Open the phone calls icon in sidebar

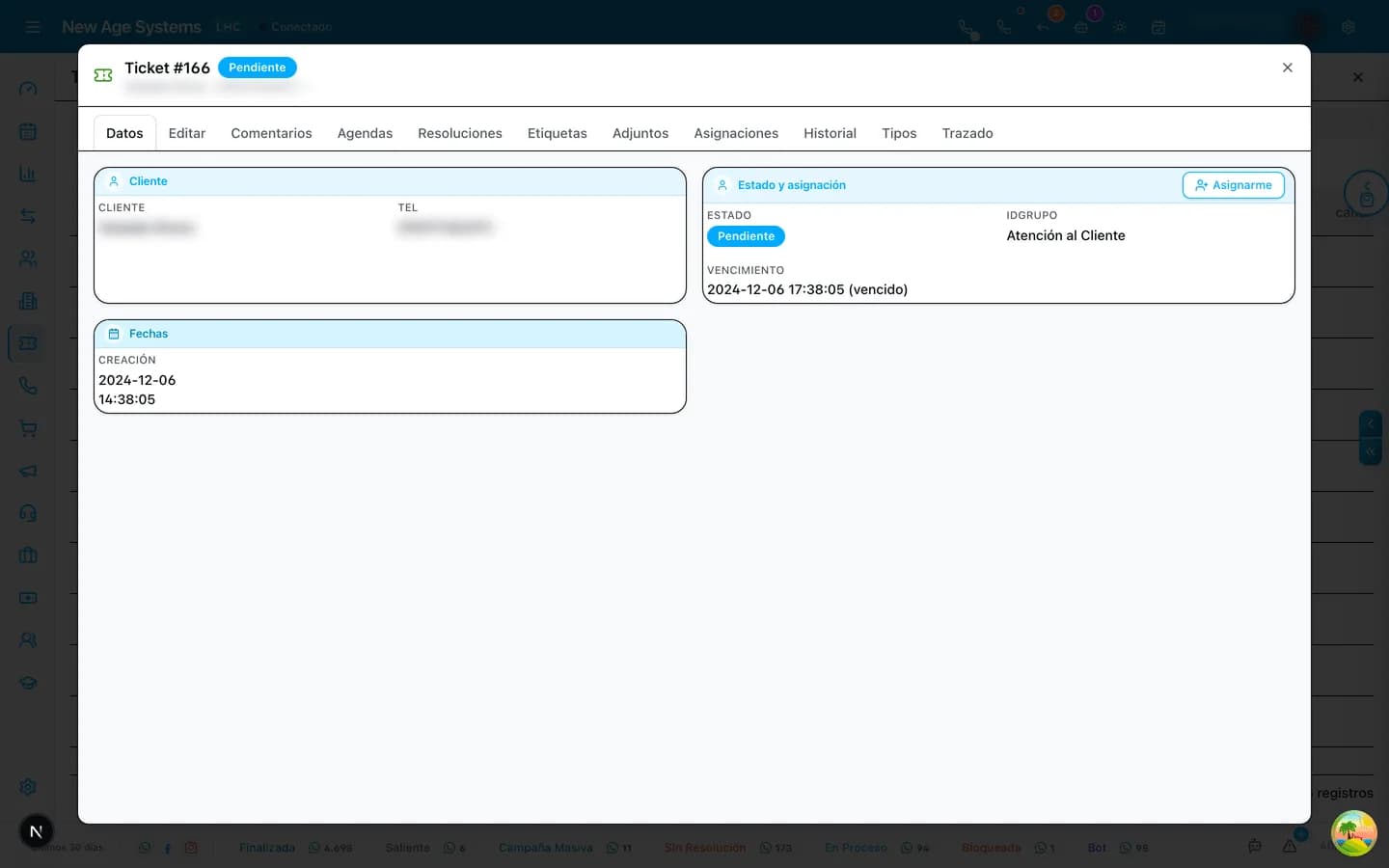(28, 386)
